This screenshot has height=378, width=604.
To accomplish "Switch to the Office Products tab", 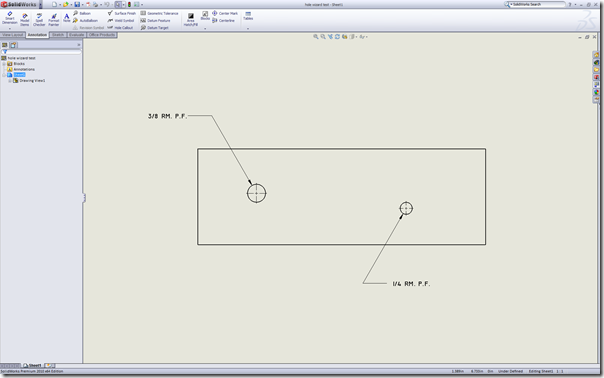I will [102, 35].
